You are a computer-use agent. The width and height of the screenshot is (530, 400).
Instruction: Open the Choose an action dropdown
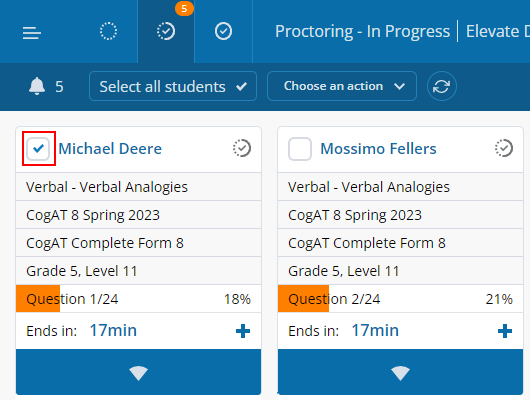(342, 86)
